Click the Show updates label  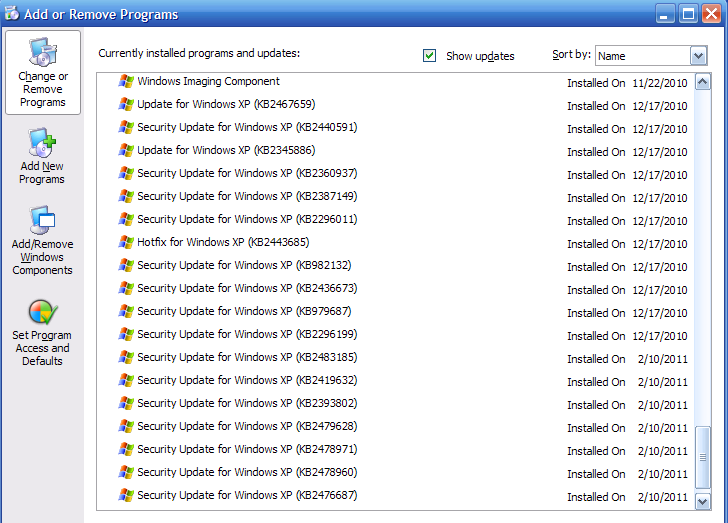[480, 56]
